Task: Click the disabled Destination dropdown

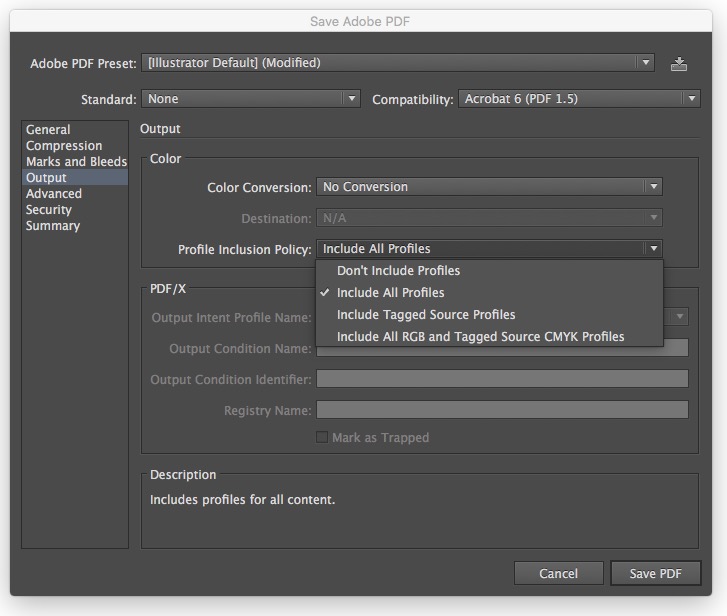Action: click(x=489, y=218)
